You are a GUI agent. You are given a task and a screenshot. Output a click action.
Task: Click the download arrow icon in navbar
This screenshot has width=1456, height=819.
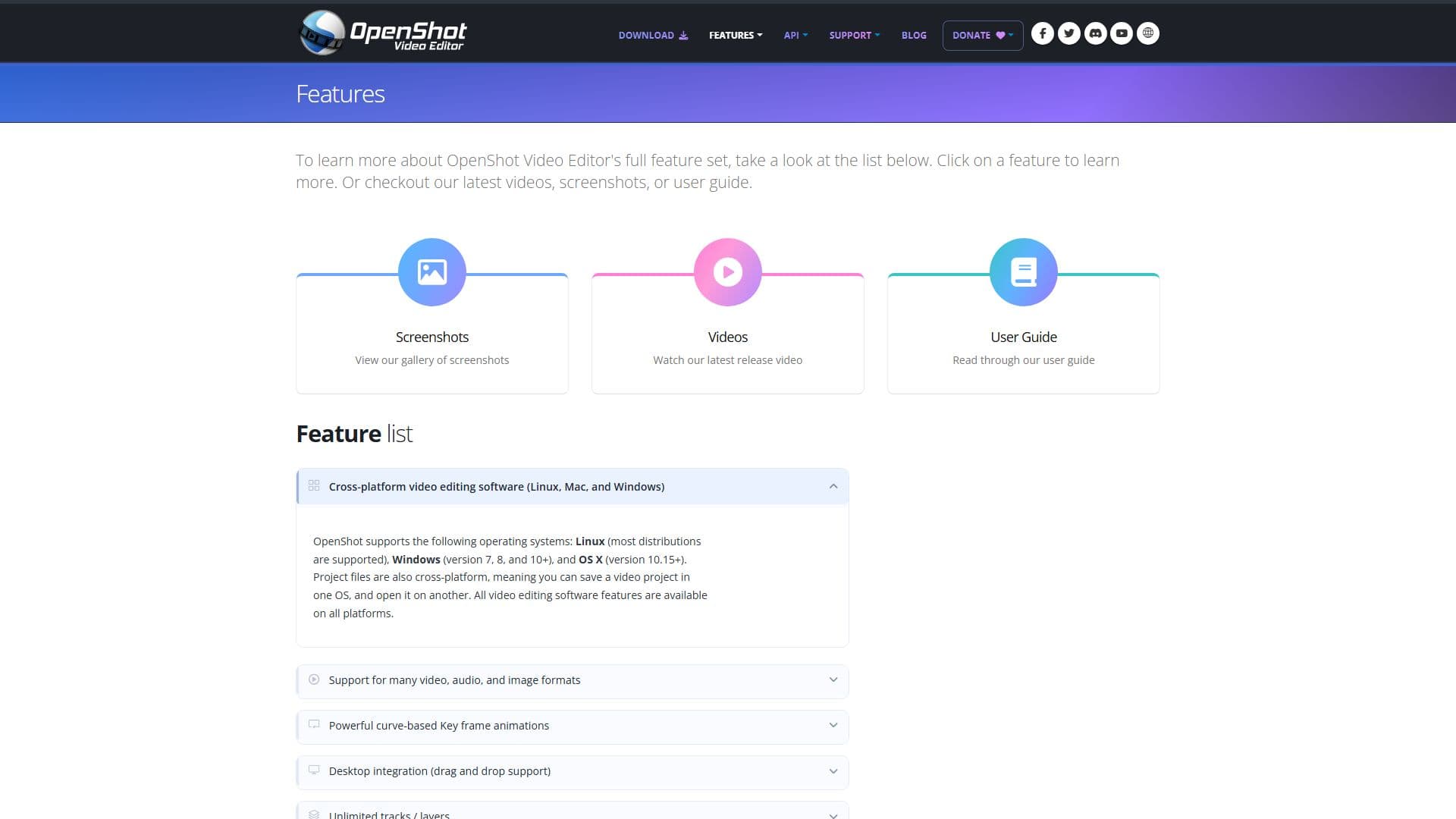click(683, 36)
